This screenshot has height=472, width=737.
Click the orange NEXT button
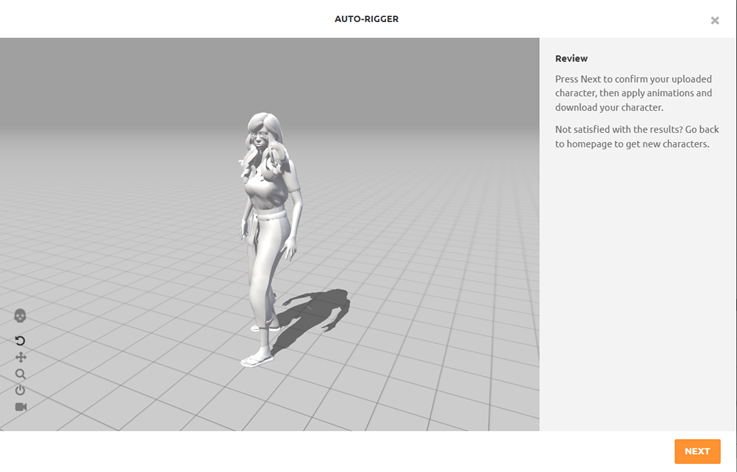[x=697, y=451]
